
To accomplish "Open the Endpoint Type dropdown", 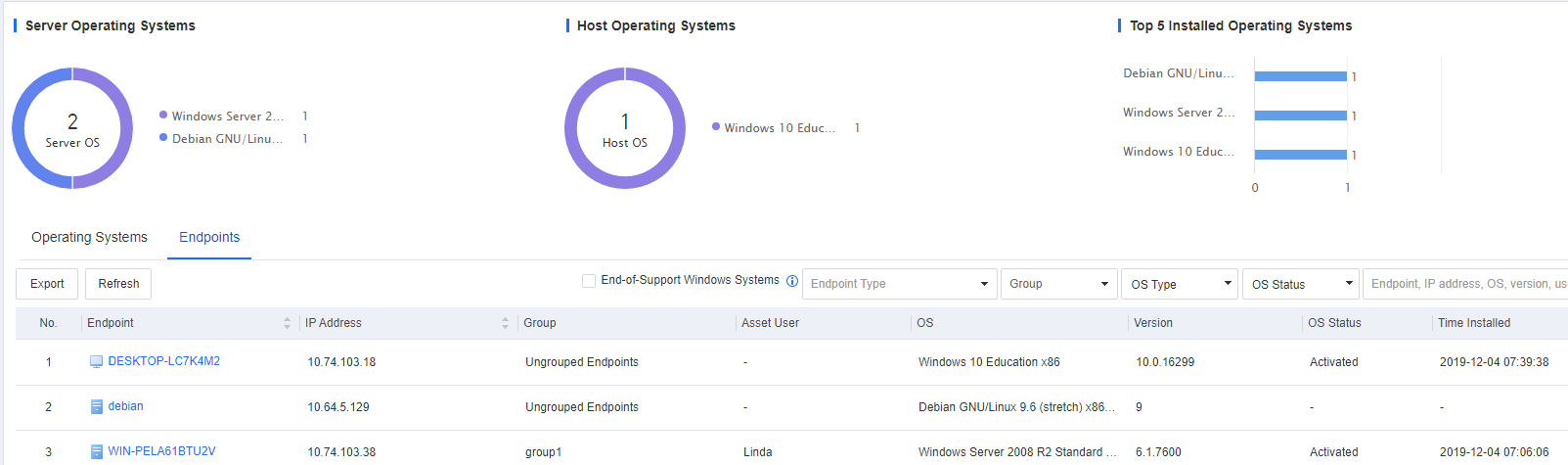I will click(899, 284).
